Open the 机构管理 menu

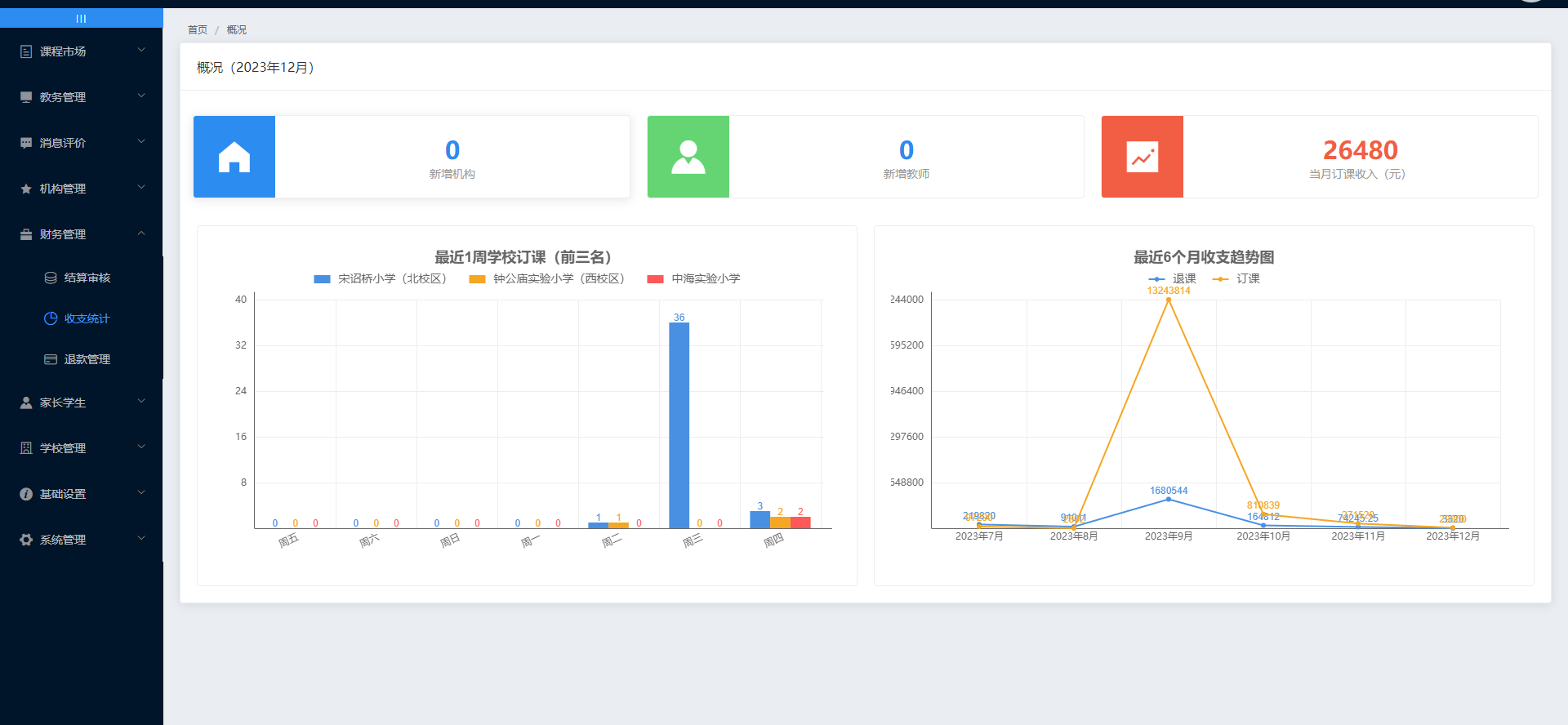(81, 189)
